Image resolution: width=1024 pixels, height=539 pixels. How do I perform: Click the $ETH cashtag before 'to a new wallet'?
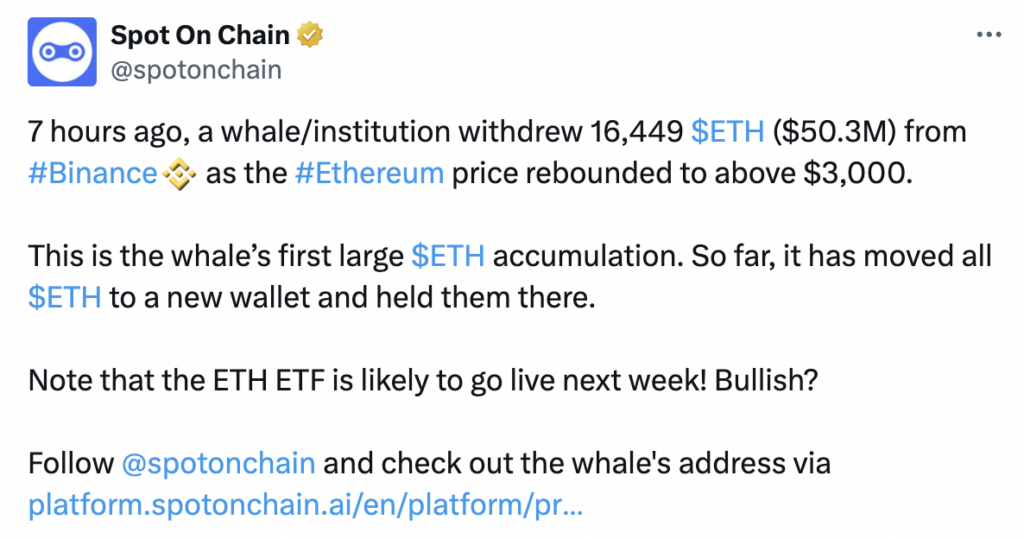click(x=65, y=297)
